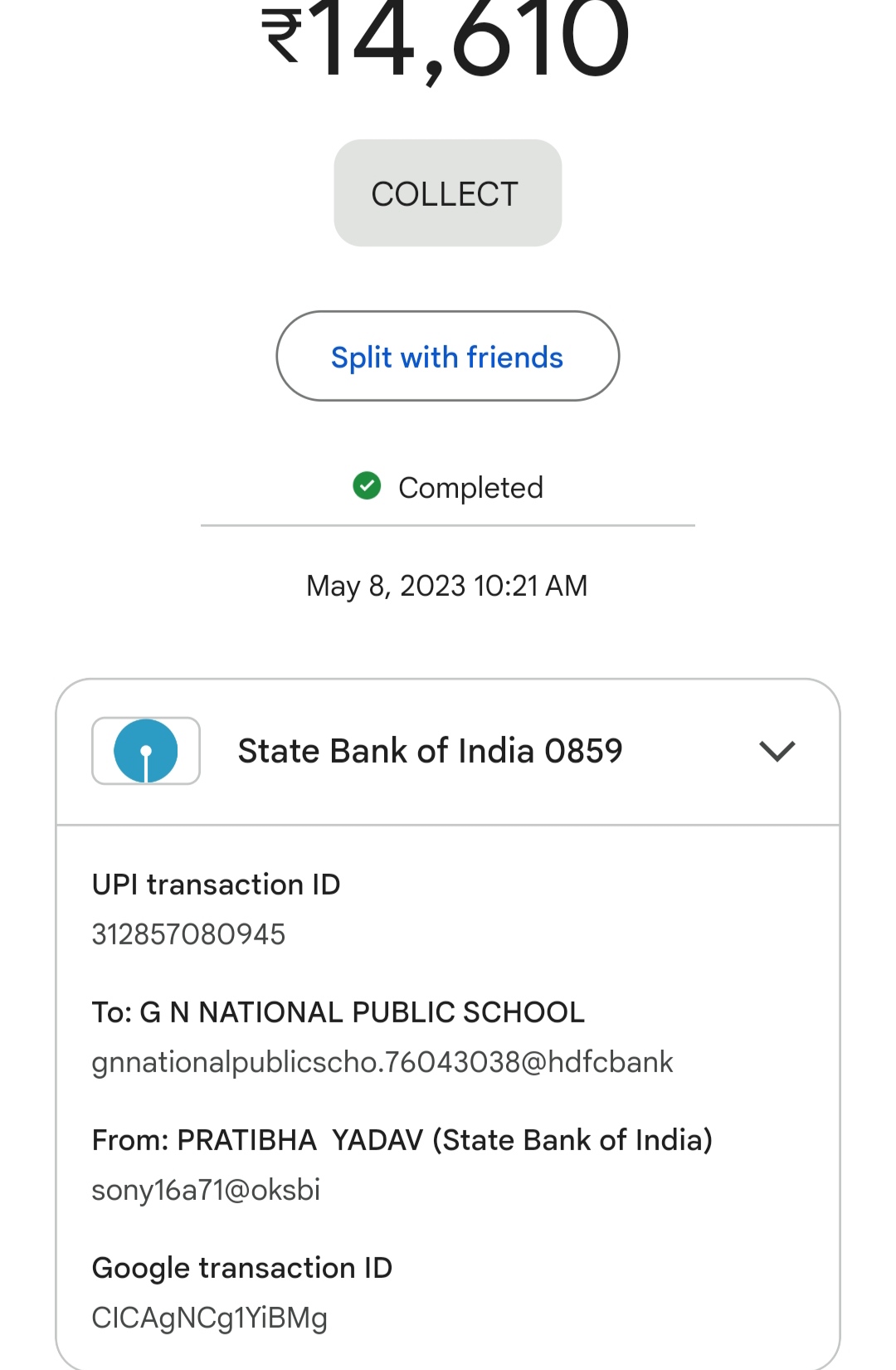Tap the divider line under Completed
This screenshot has width=896, height=1370.
[x=448, y=525]
